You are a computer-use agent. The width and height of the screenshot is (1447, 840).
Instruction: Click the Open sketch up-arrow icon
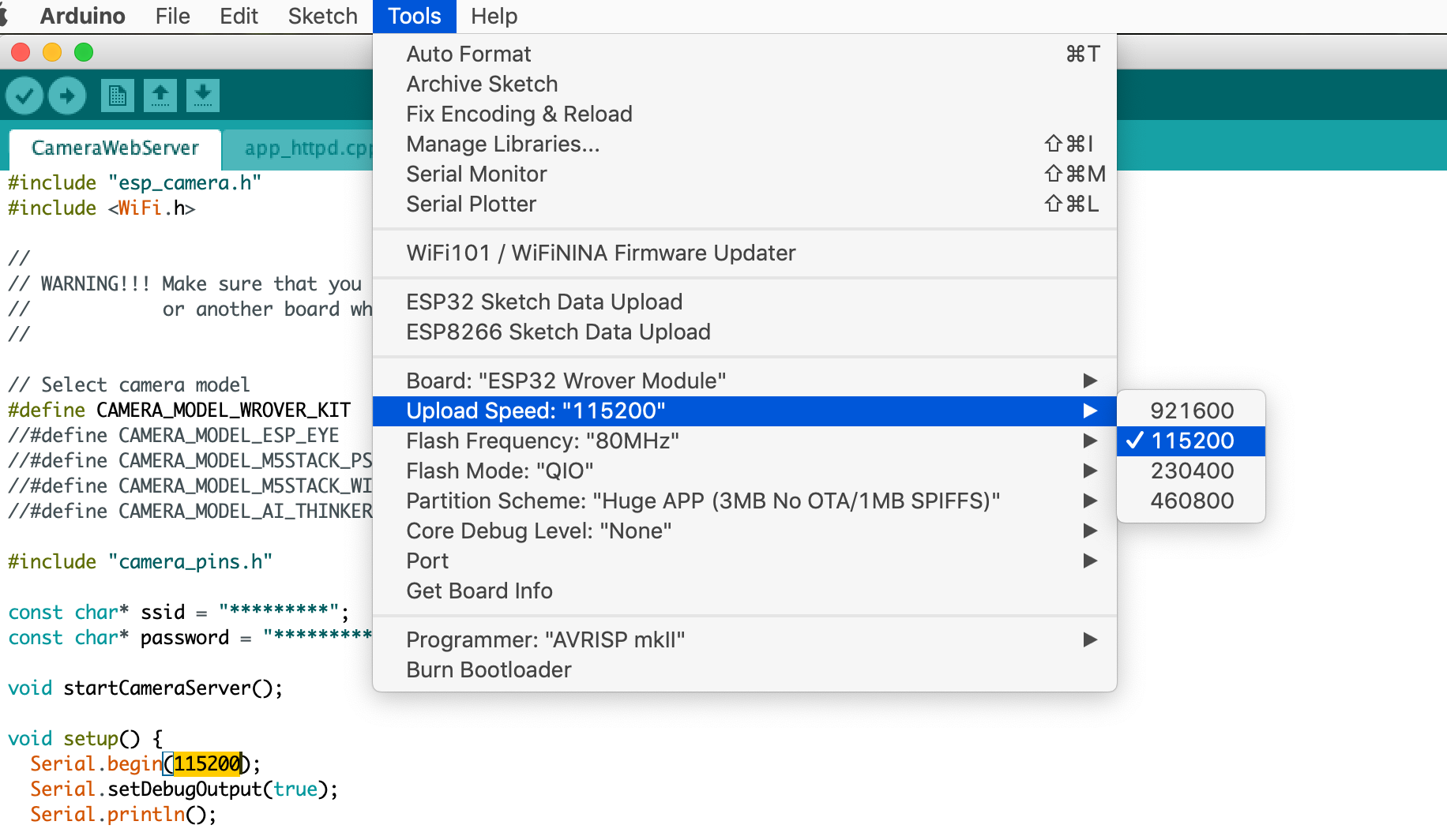[x=160, y=96]
